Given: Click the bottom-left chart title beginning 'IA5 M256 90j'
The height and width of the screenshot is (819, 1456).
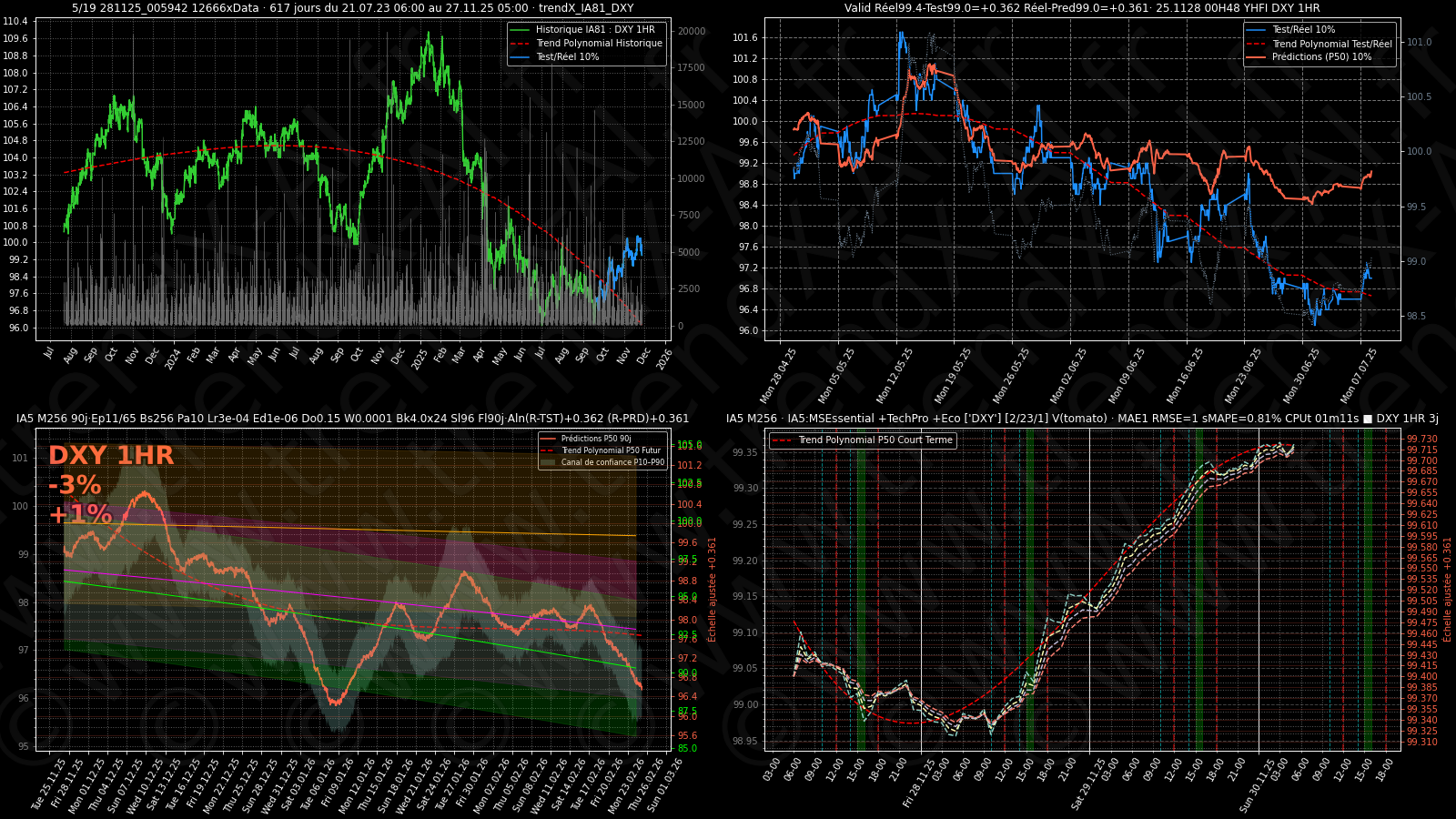Looking at the screenshot, I should [352, 419].
